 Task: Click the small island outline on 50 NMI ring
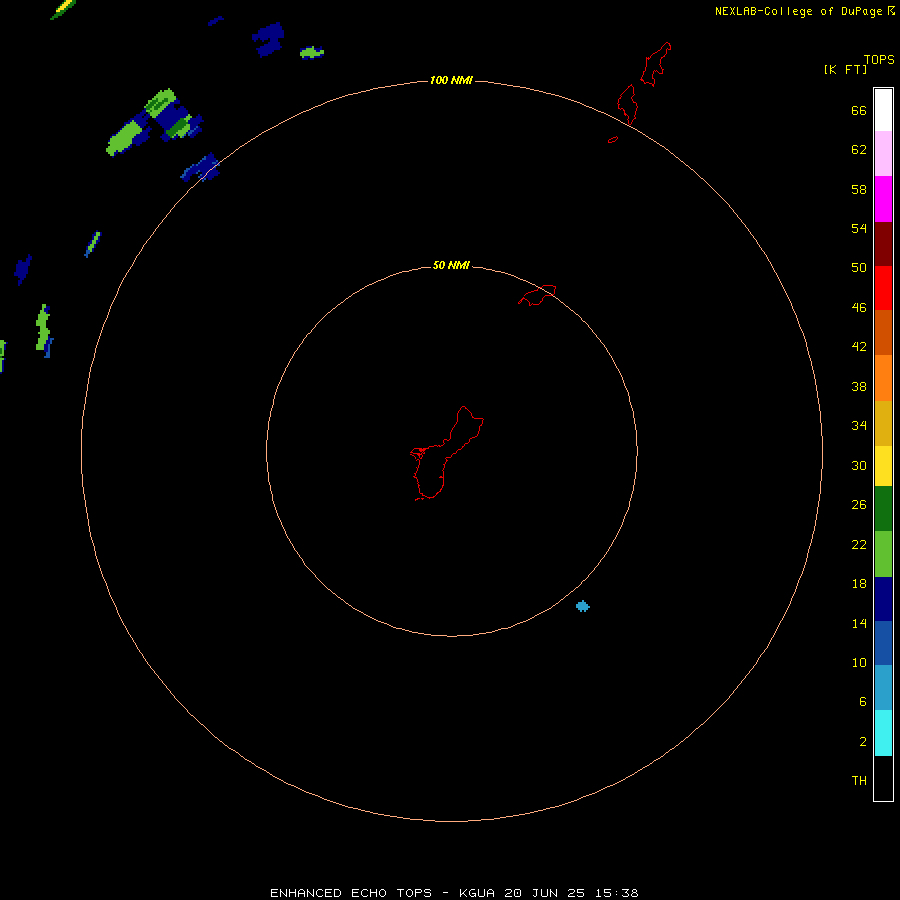tap(537, 295)
